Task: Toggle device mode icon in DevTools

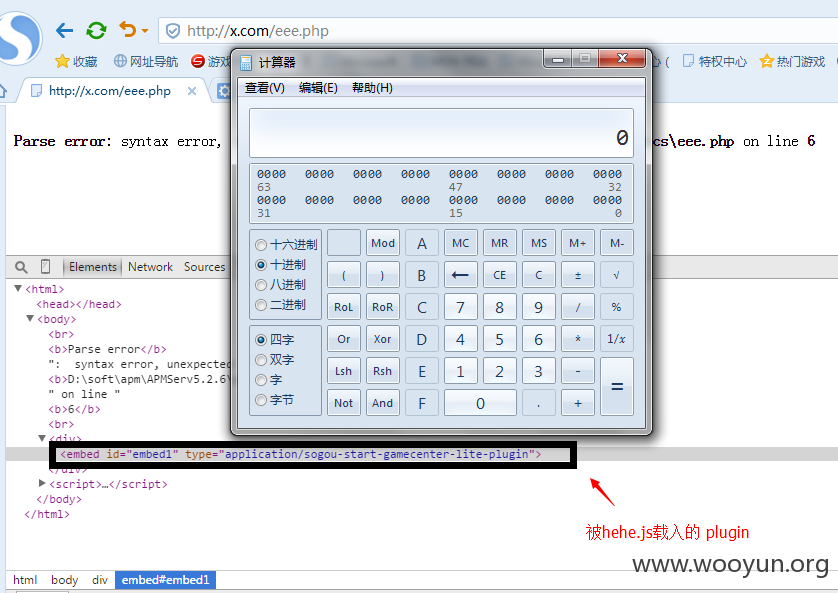Action: click(45, 266)
